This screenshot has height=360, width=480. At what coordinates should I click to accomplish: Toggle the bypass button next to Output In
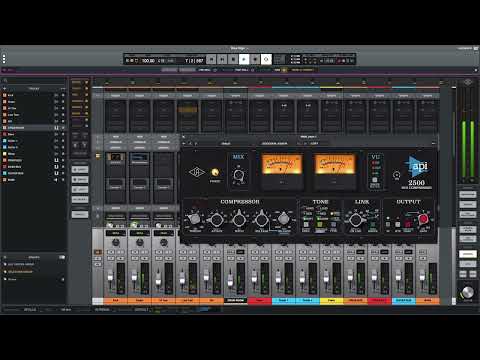point(397,224)
